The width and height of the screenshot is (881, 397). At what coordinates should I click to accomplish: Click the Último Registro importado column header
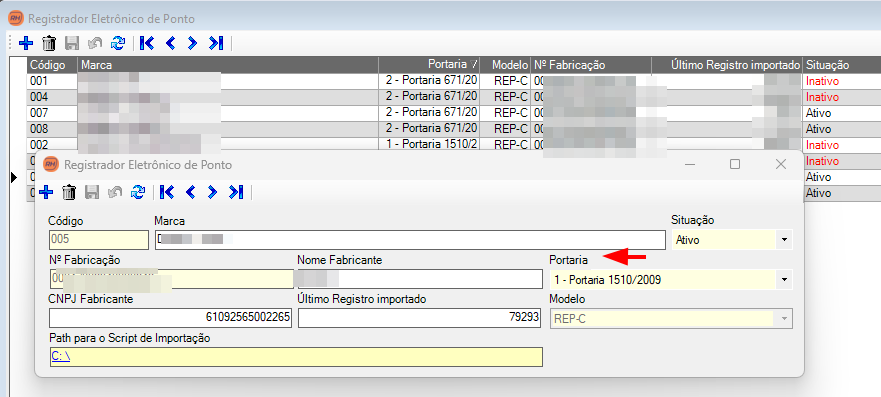(x=728, y=65)
